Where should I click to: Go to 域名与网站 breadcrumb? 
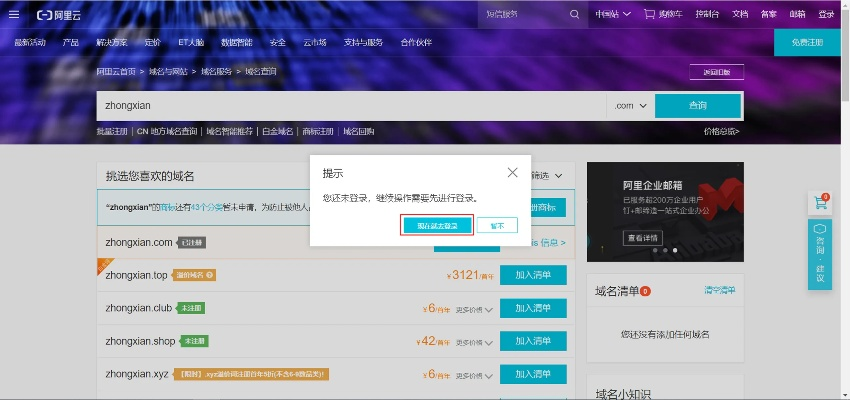pyautogui.click(x=168, y=71)
